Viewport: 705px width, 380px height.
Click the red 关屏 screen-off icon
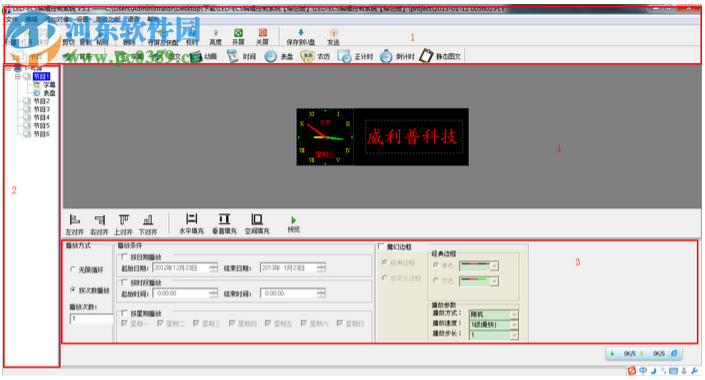pyautogui.click(x=262, y=36)
